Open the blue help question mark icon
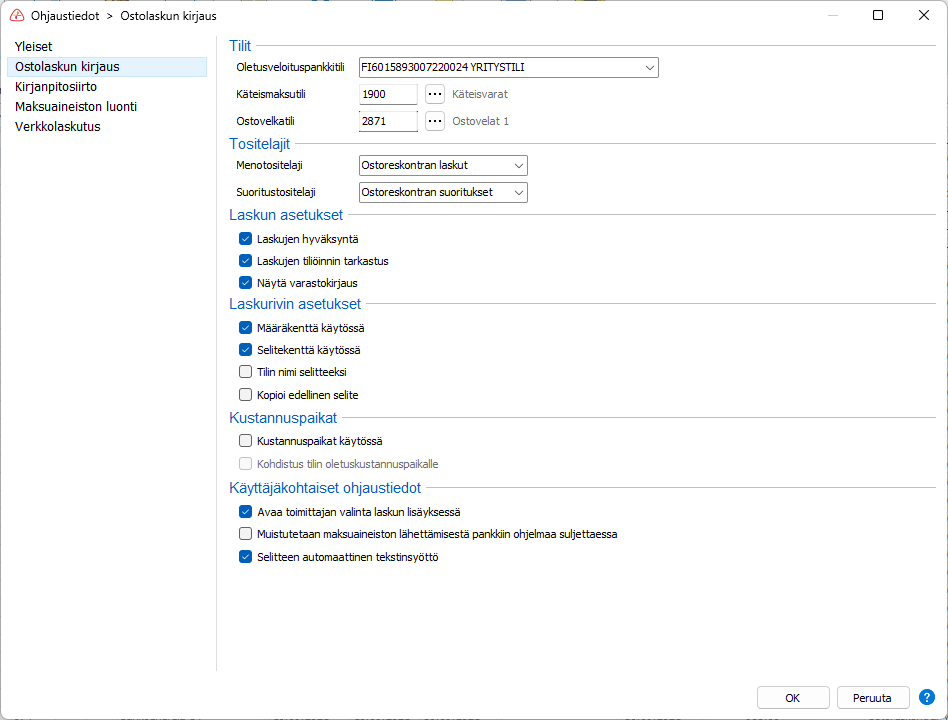This screenshot has width=948, height=720. click(926, 697)
